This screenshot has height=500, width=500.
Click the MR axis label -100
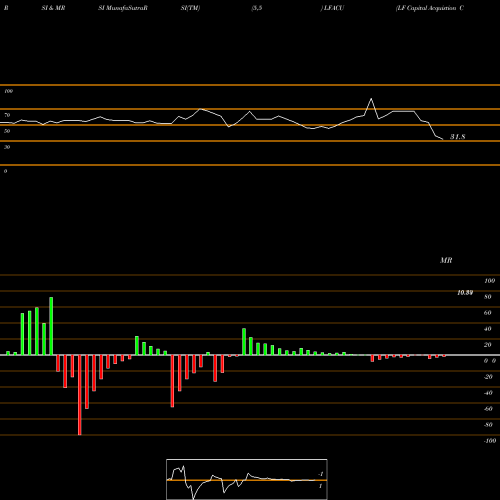click(x=490, y=441)
